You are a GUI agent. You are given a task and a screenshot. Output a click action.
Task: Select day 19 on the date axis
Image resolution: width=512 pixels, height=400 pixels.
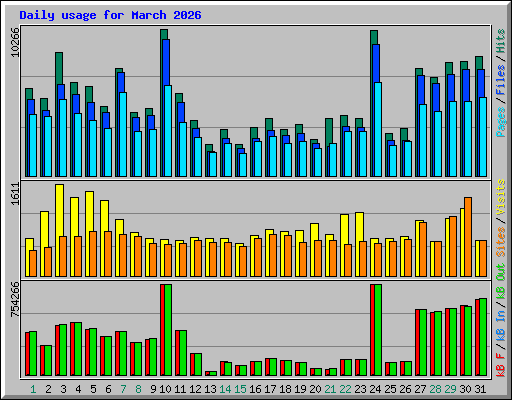(300, 389)
